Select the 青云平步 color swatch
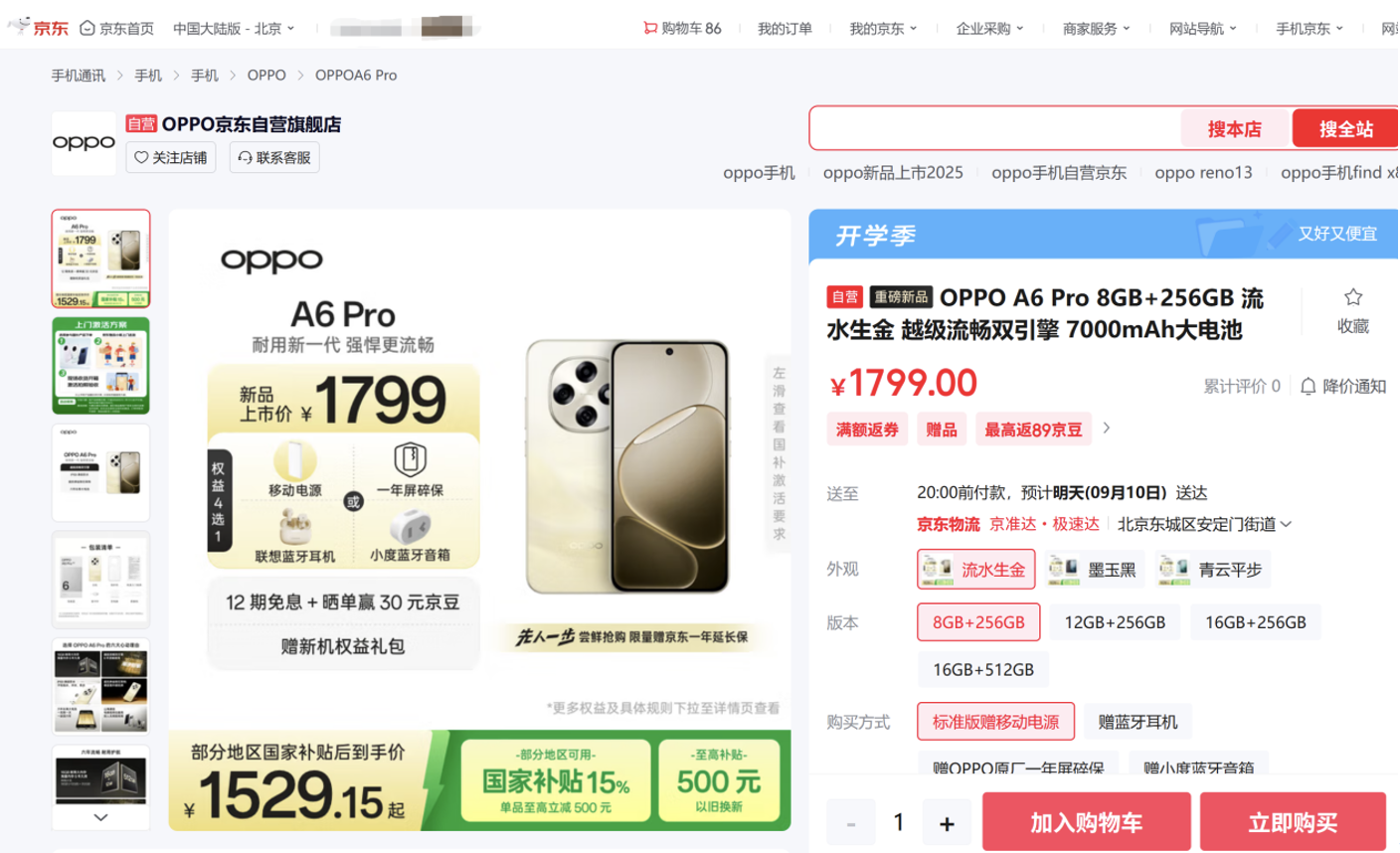 pyautogui.click(x=1213, y=570)
